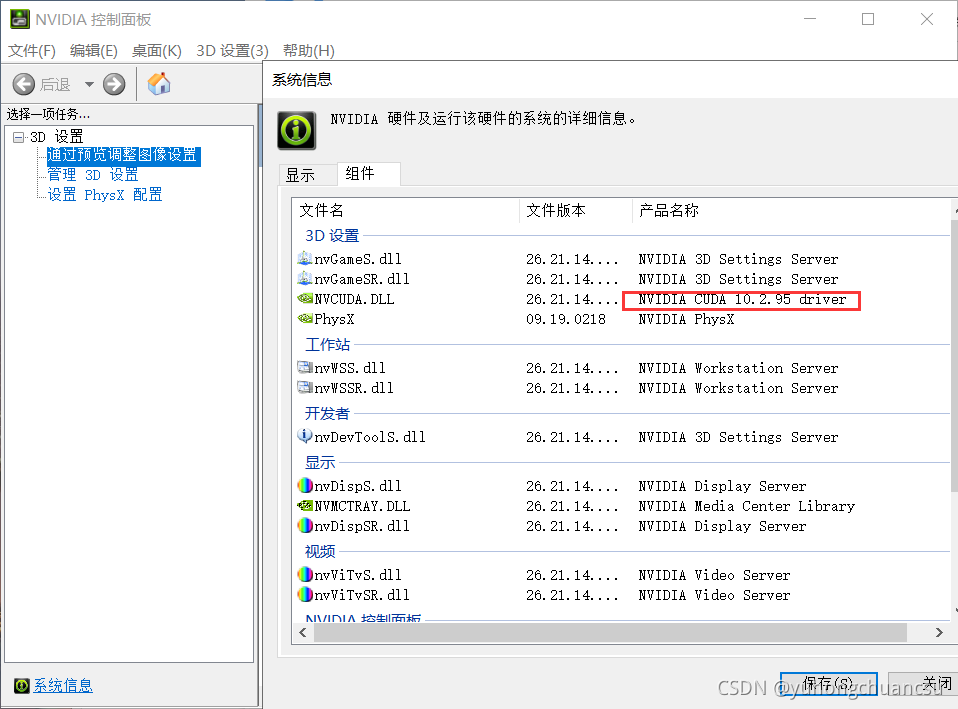This screenshot has width=958, height=709.
Task: Click the 文件名 column header
Action: (406, 211)
